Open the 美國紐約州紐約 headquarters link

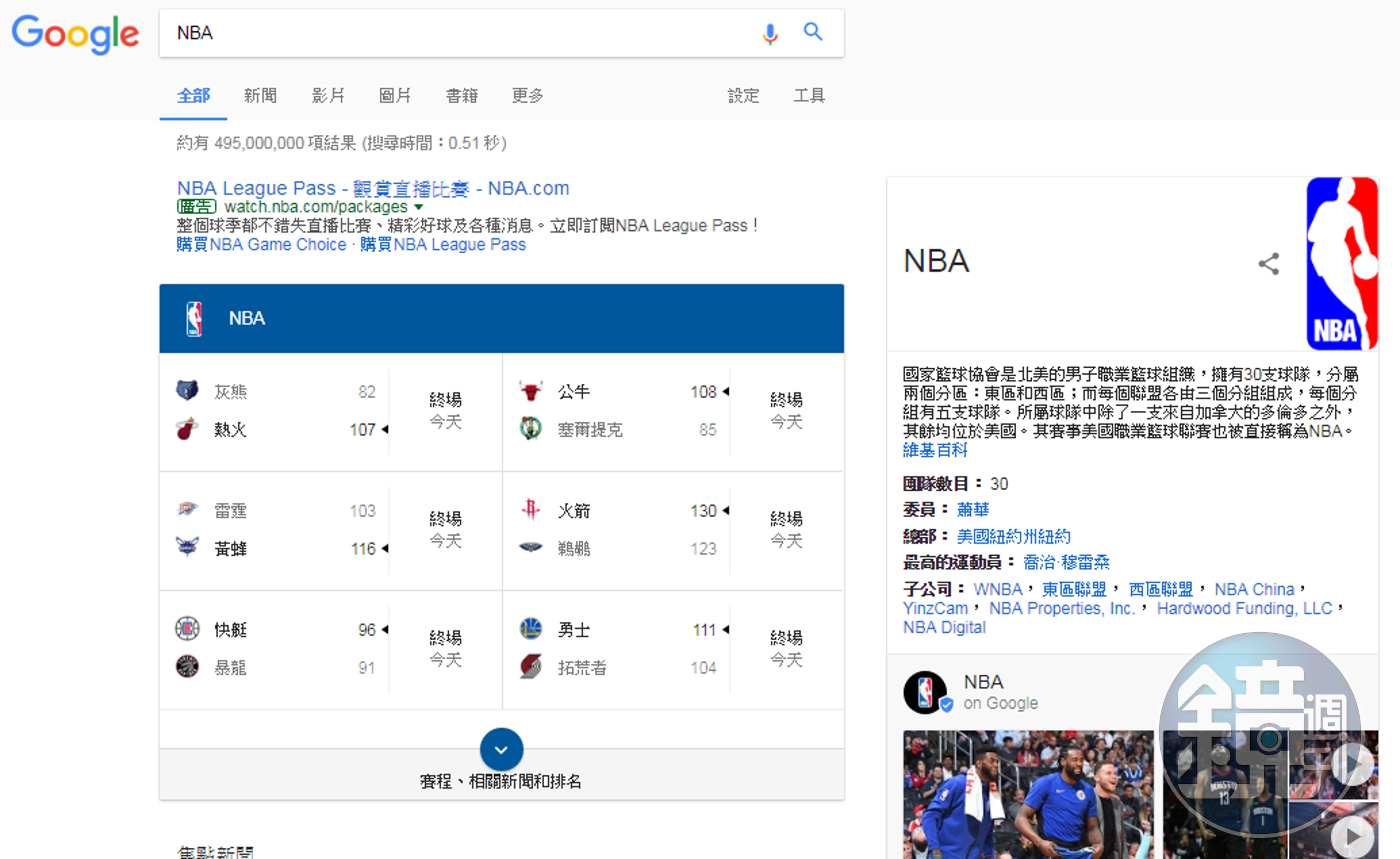pos(1014,537)
